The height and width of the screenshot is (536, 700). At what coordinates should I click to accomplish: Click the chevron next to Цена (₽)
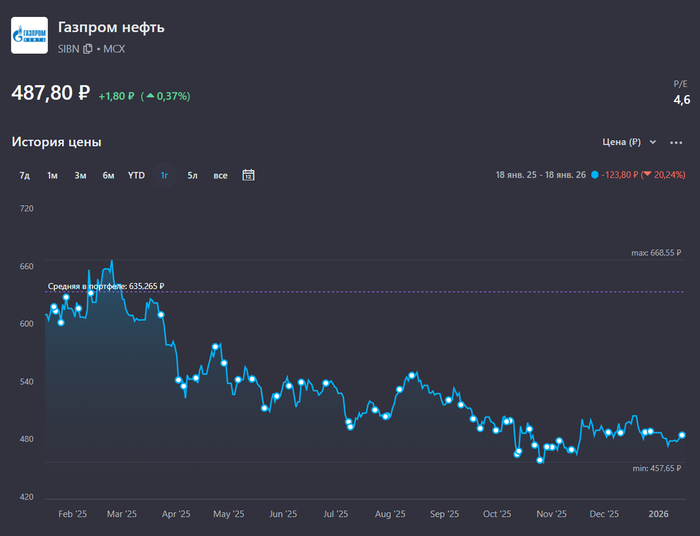pos(653,142)
